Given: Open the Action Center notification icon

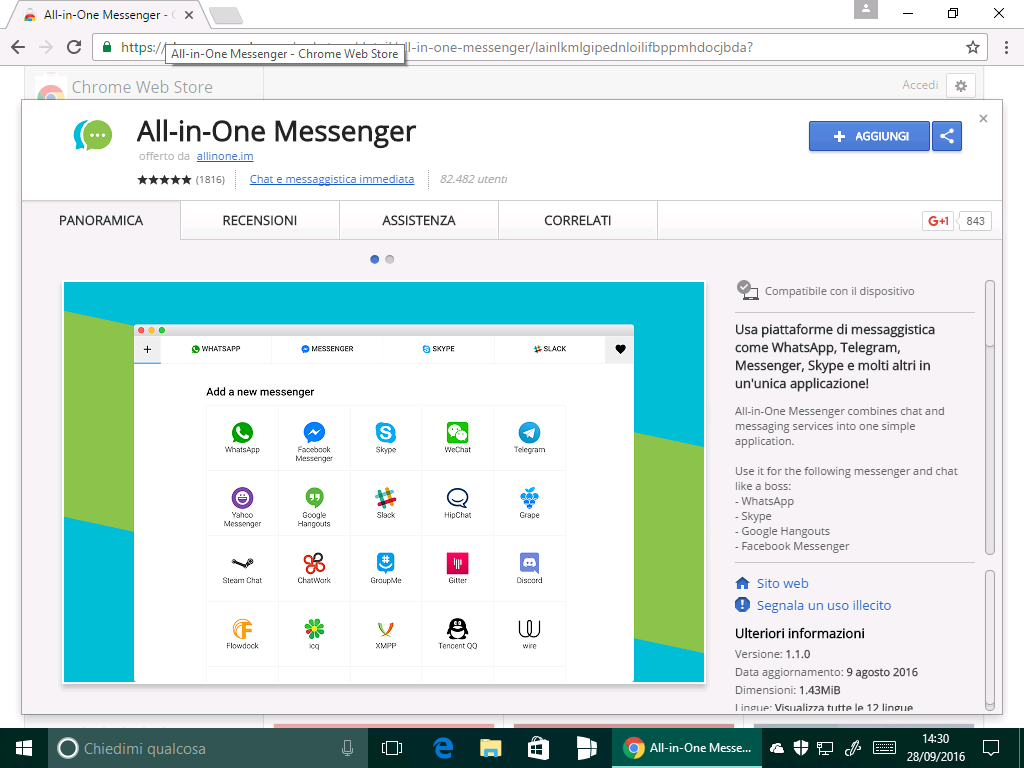Looking at the screenshot, I should click(991, 748).
